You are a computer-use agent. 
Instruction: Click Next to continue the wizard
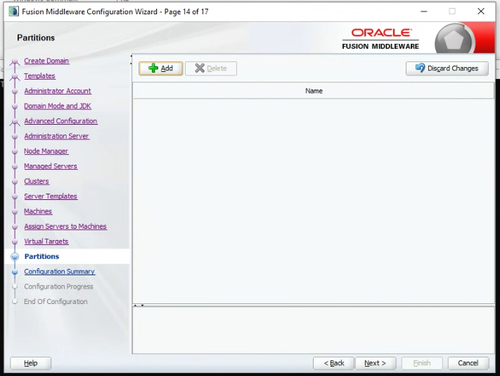375,363
